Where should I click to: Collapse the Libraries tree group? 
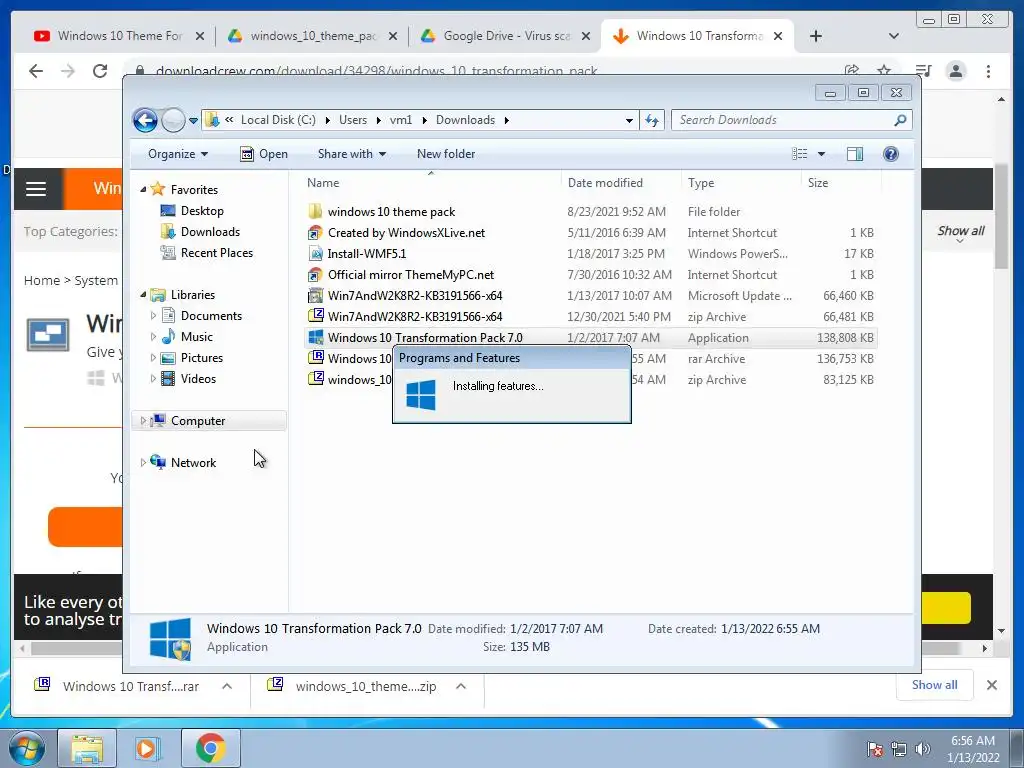pos(143,295)
